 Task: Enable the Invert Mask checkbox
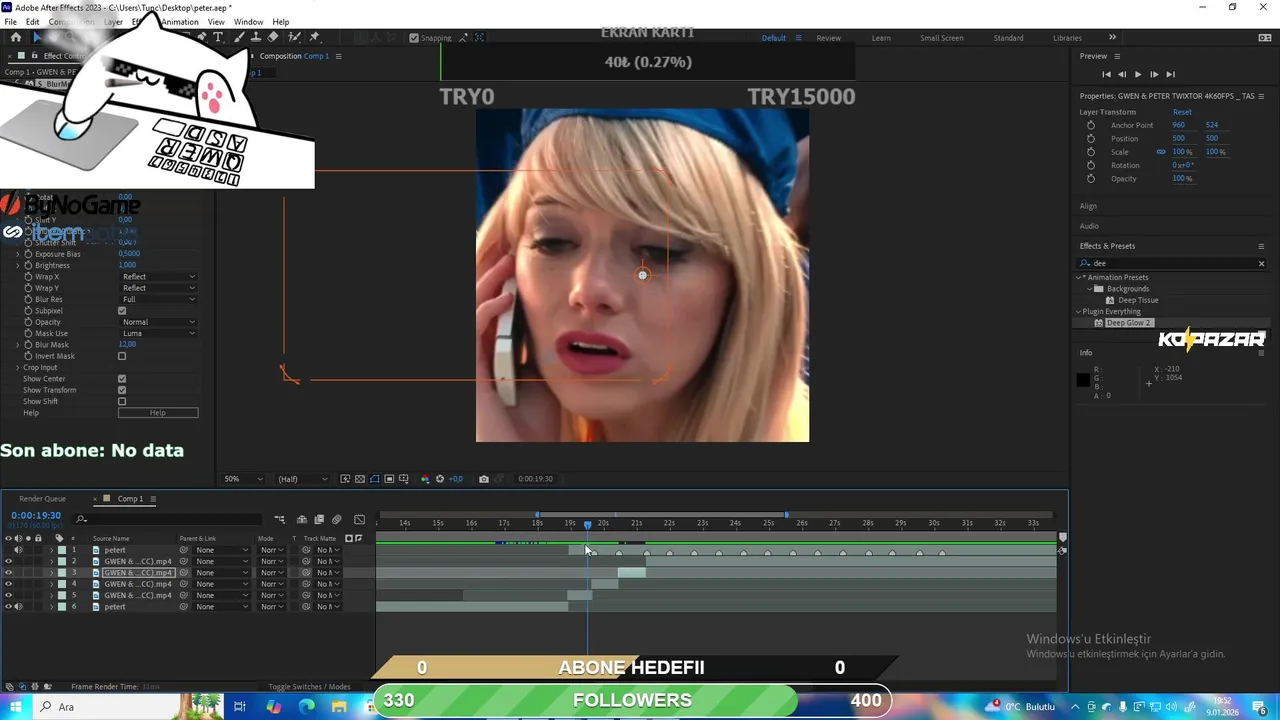122,356
